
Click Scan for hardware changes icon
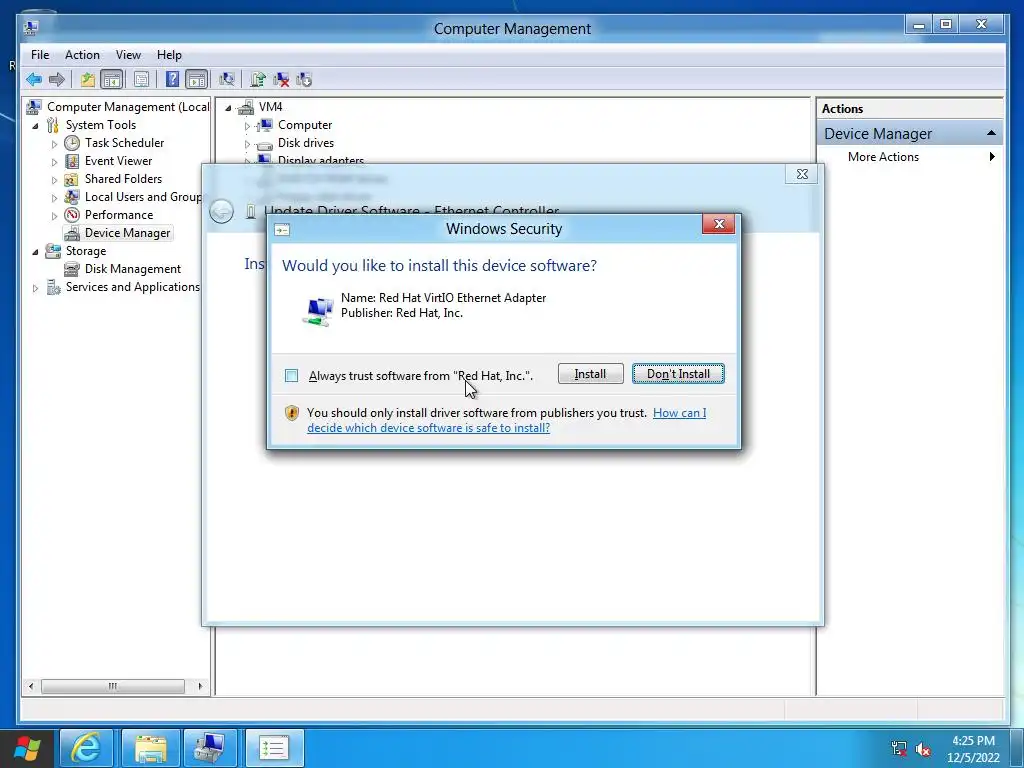pyautogui.click(x=227, y=80)
